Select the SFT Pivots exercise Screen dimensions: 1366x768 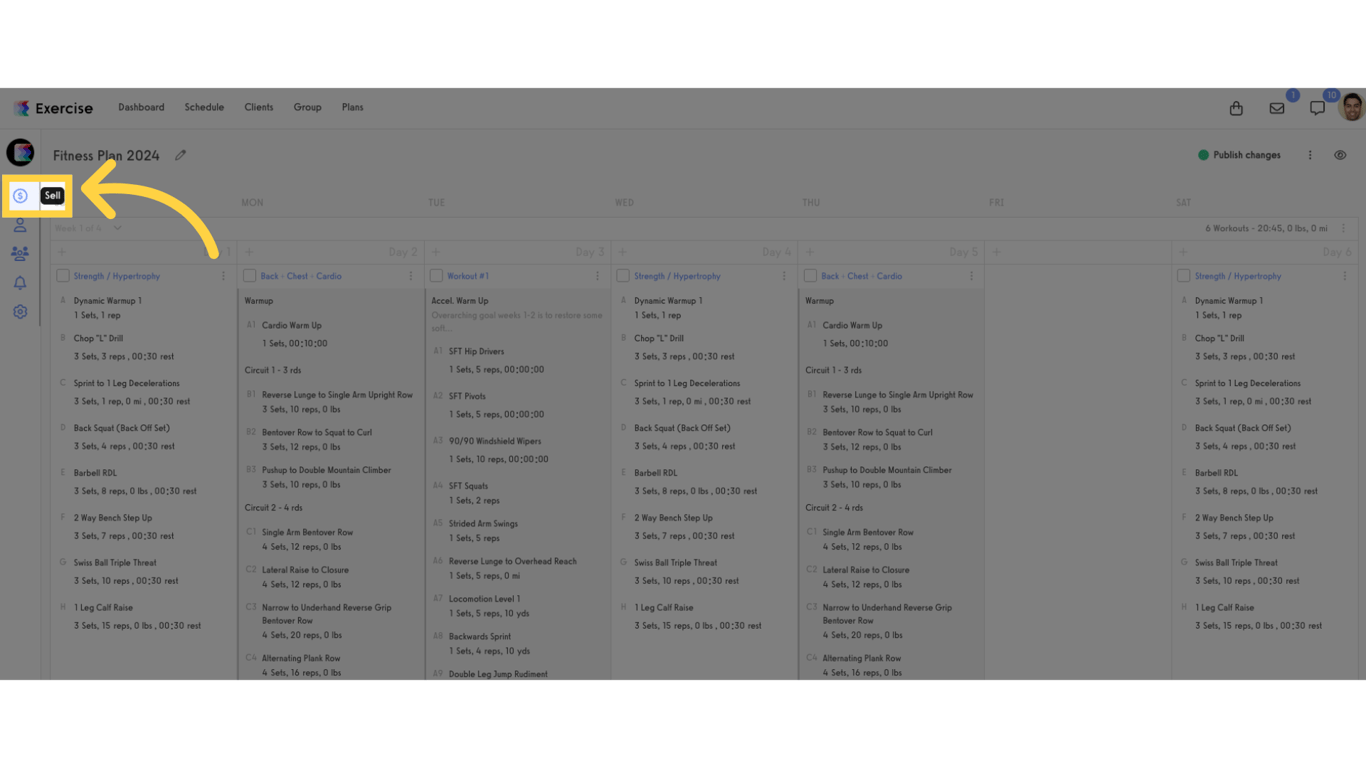click(x=467, y=397)
